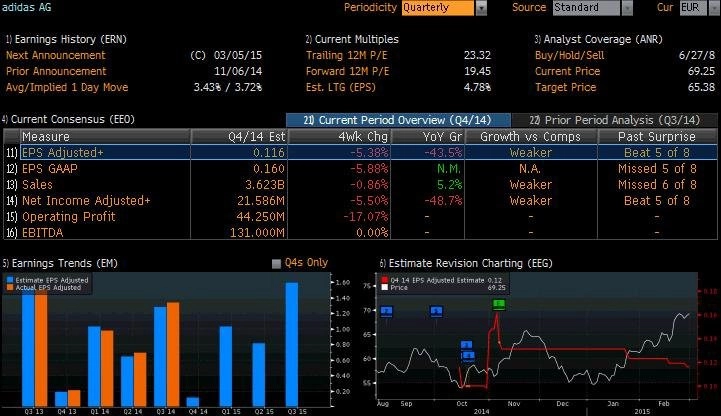Click the blue Estimate EPS Adjusted legend swatch
The width and height of the screenshot is (721, 416).
10,280
